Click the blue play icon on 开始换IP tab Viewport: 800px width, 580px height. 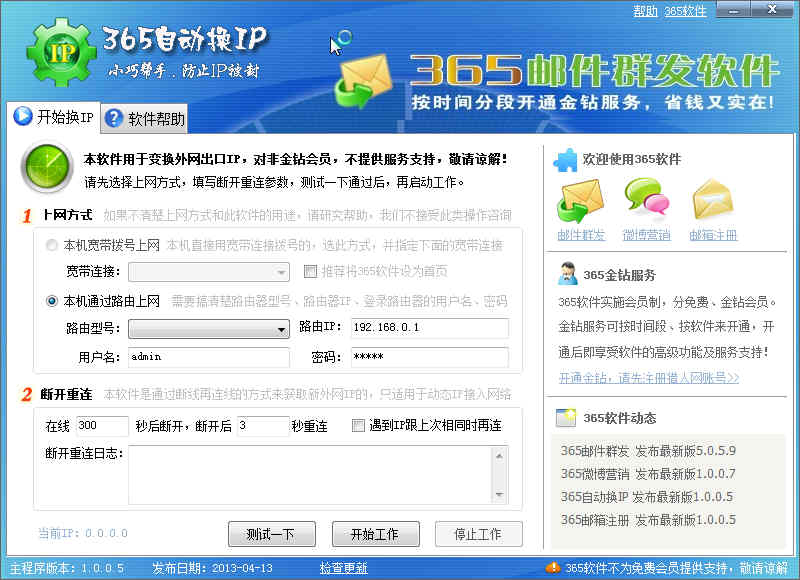[22, 116]
